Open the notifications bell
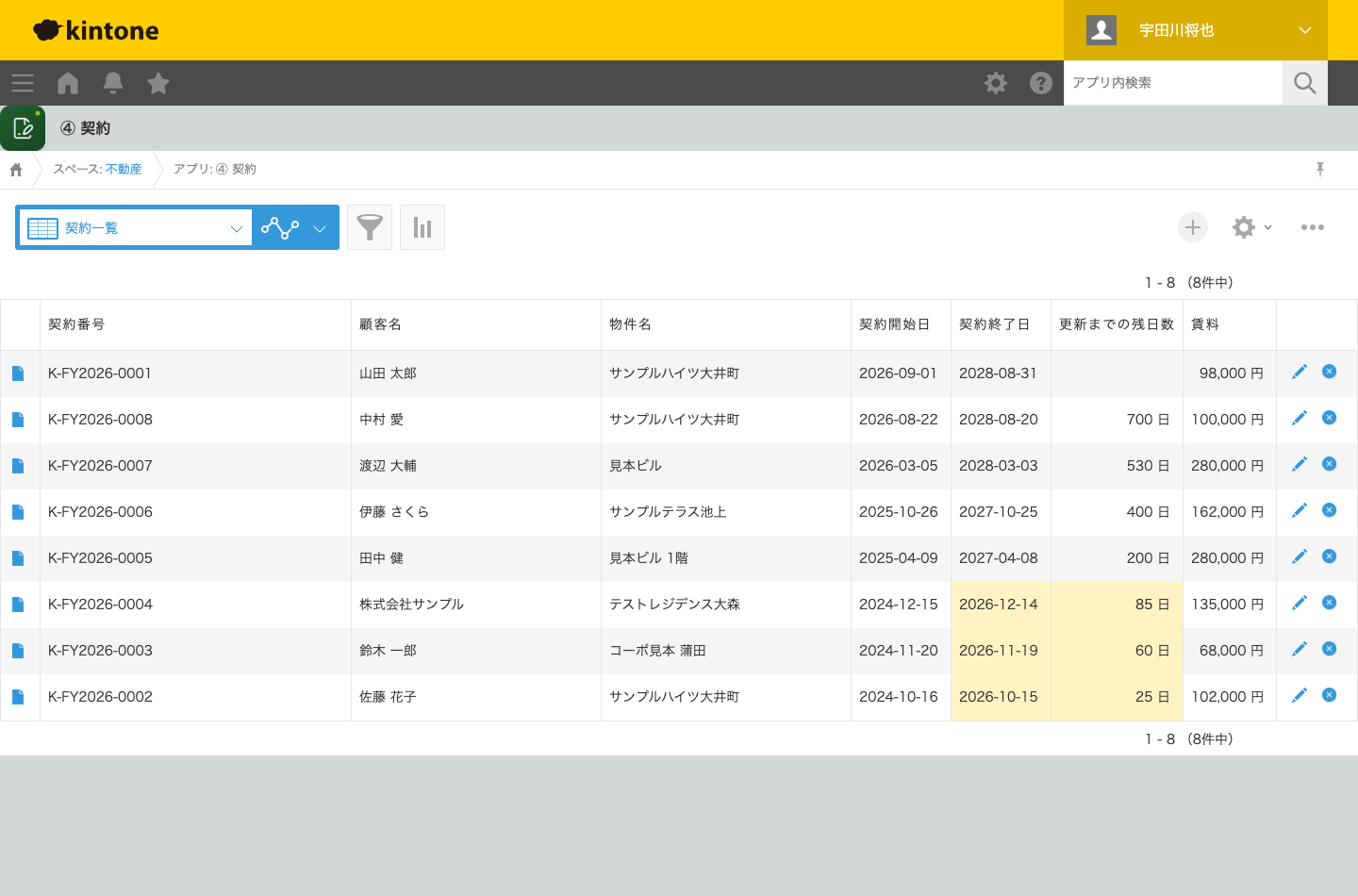The width and height of the screenshot is (1358, 896). (113, 83)
